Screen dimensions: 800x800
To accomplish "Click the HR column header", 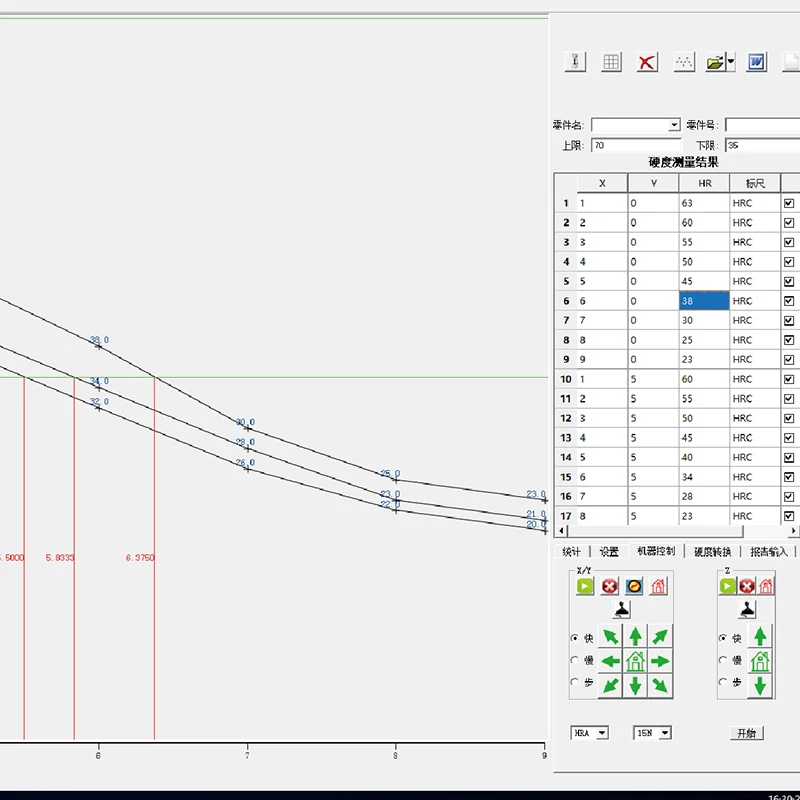I will click(x=703, y=183).
